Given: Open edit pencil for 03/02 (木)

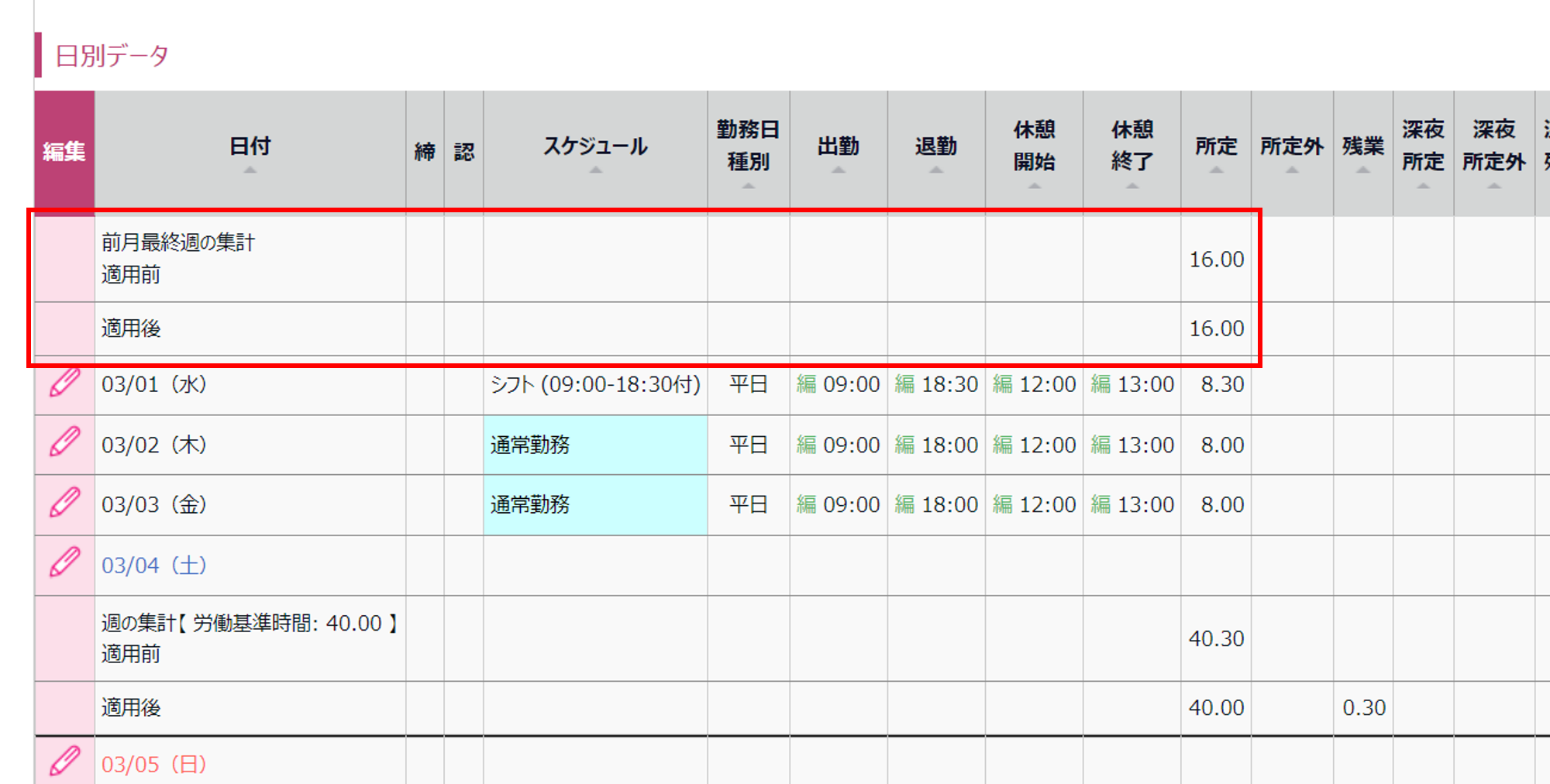Looking at the screenshot, I should tap(65, 442).
